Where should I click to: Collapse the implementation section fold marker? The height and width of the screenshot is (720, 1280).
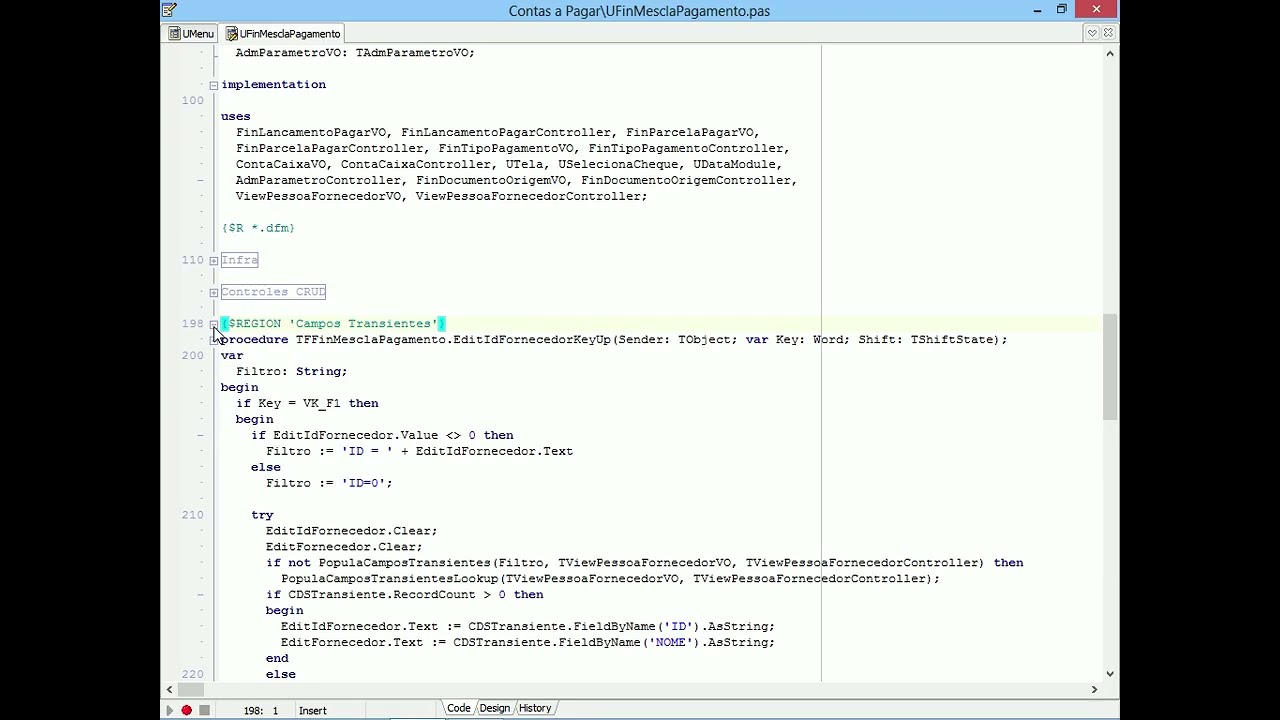tap(213, 85)
